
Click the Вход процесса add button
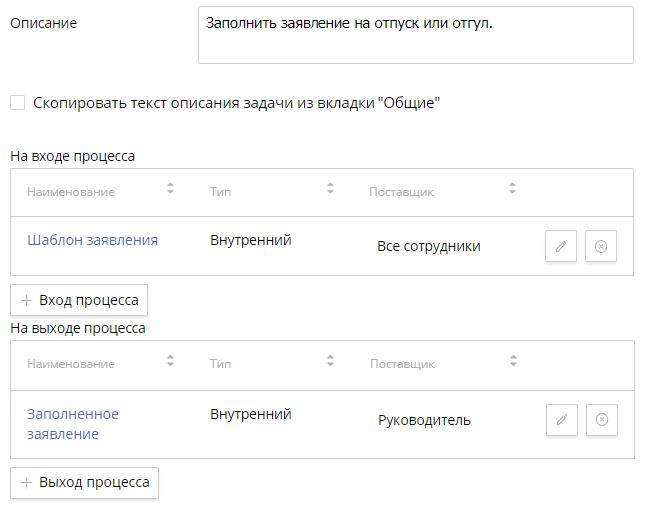79,300
